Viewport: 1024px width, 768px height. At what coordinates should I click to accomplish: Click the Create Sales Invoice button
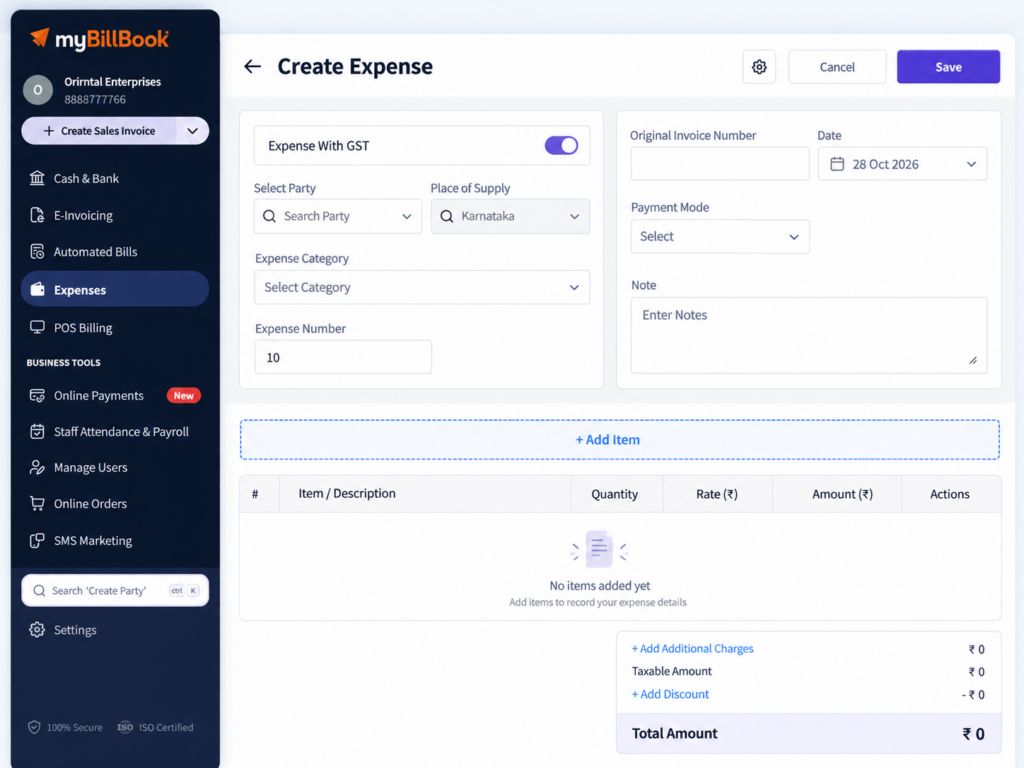[x=99, y=131]
